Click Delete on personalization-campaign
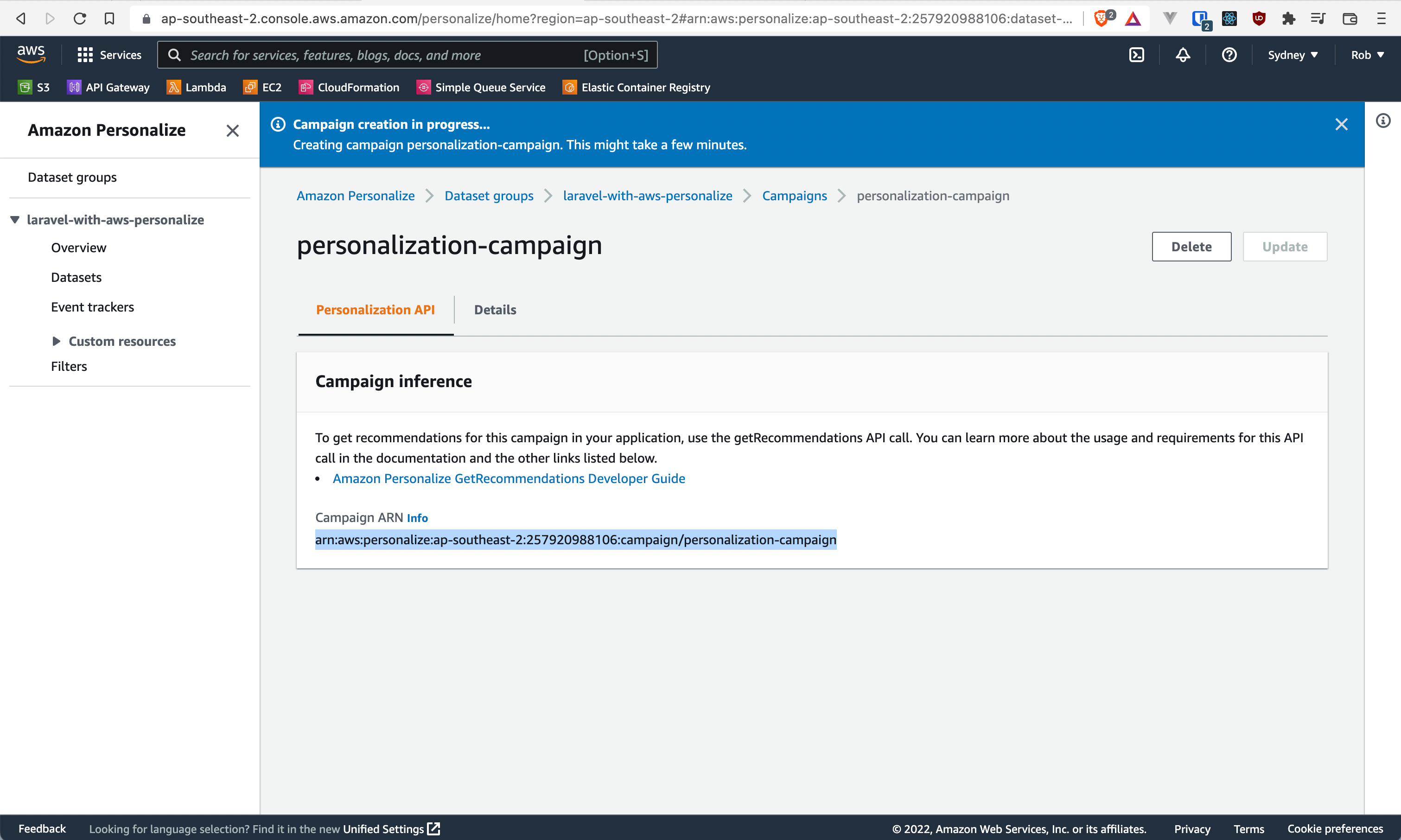The height and width of the screenshot is (840, 1401). (1191, 246)
